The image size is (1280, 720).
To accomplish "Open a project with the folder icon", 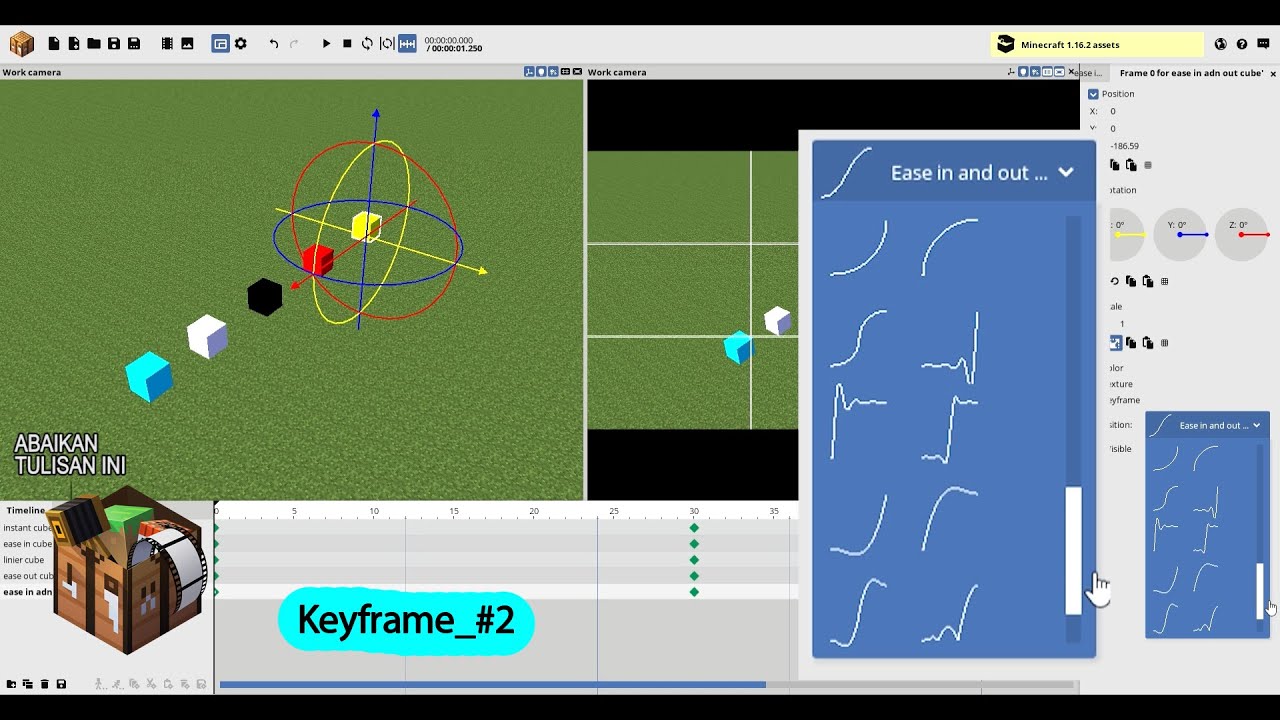I will pos(94,44).
